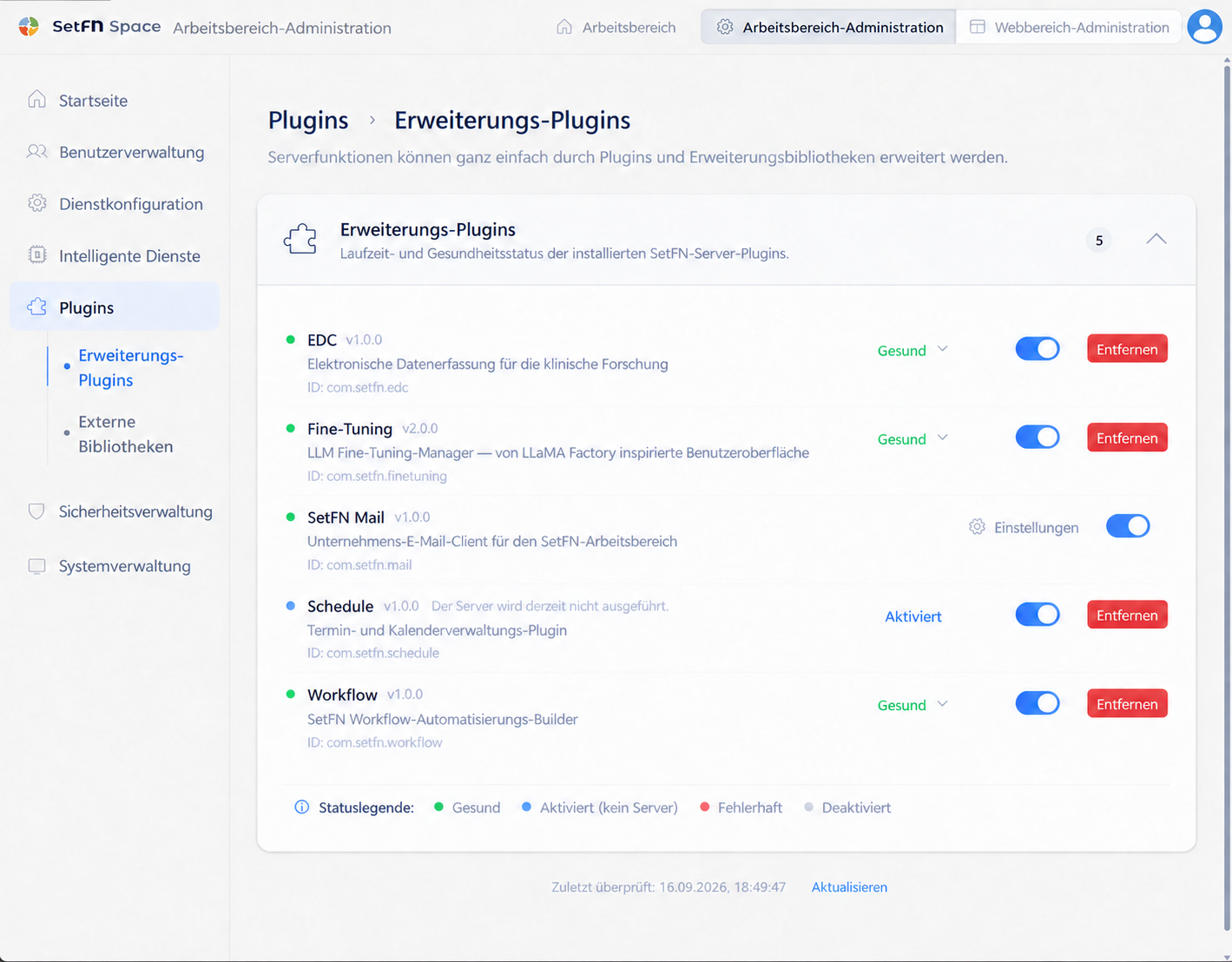This screenshot has height=962, width=1232.
Task: Select Erweiterungs-Plugins submenu item
Action: point(130,367)
